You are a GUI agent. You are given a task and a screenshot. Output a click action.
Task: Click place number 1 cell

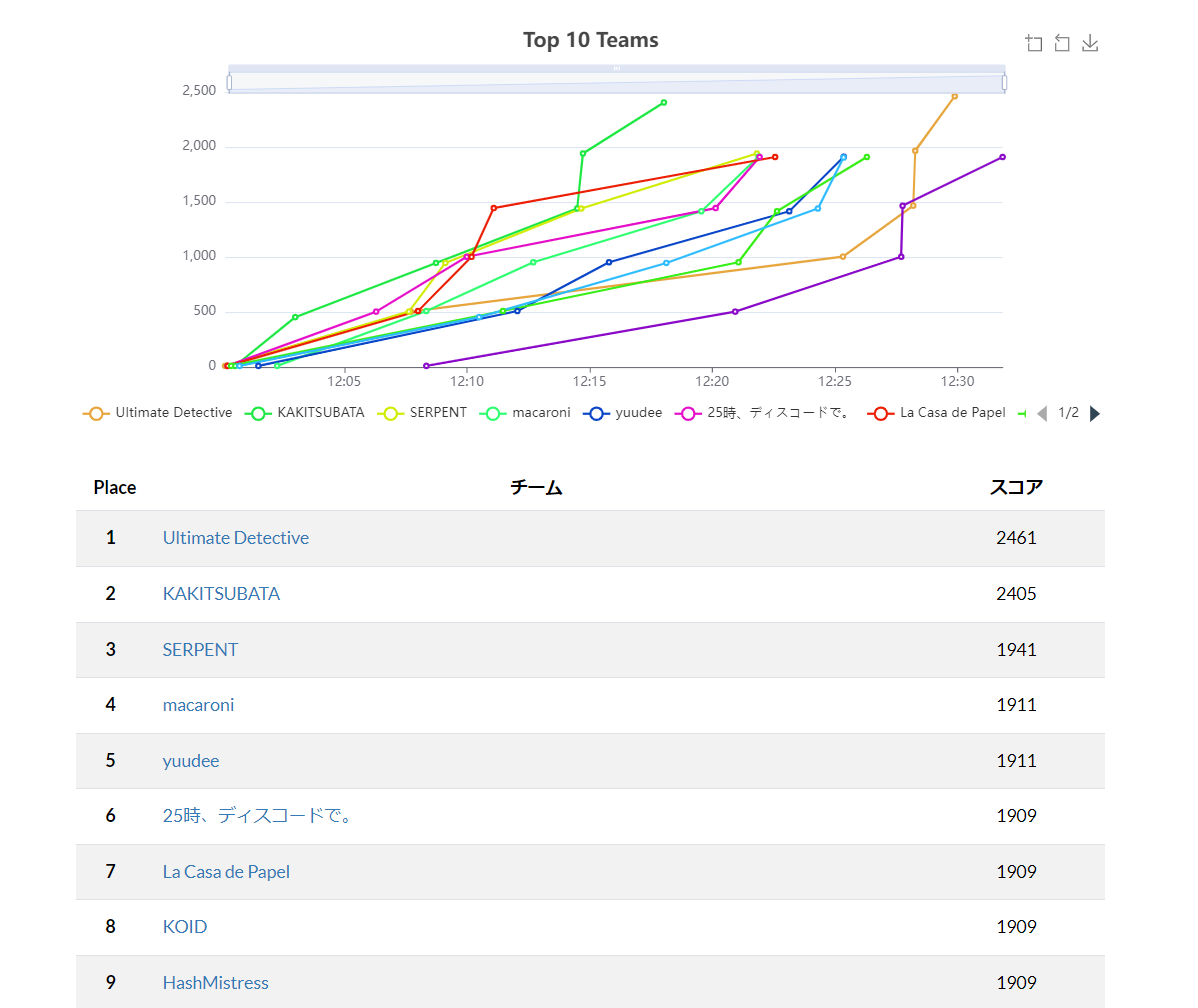pos(111,538)
